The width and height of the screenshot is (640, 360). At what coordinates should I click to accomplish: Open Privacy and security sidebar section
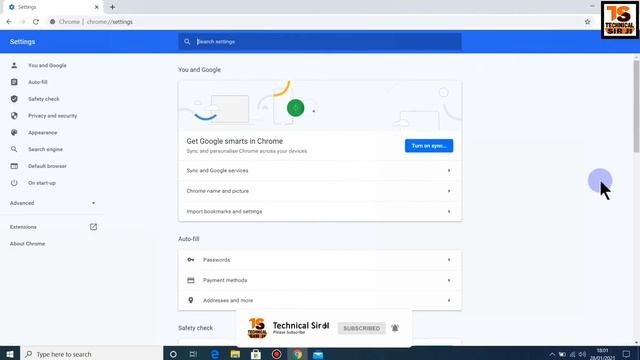pos(53,116)
